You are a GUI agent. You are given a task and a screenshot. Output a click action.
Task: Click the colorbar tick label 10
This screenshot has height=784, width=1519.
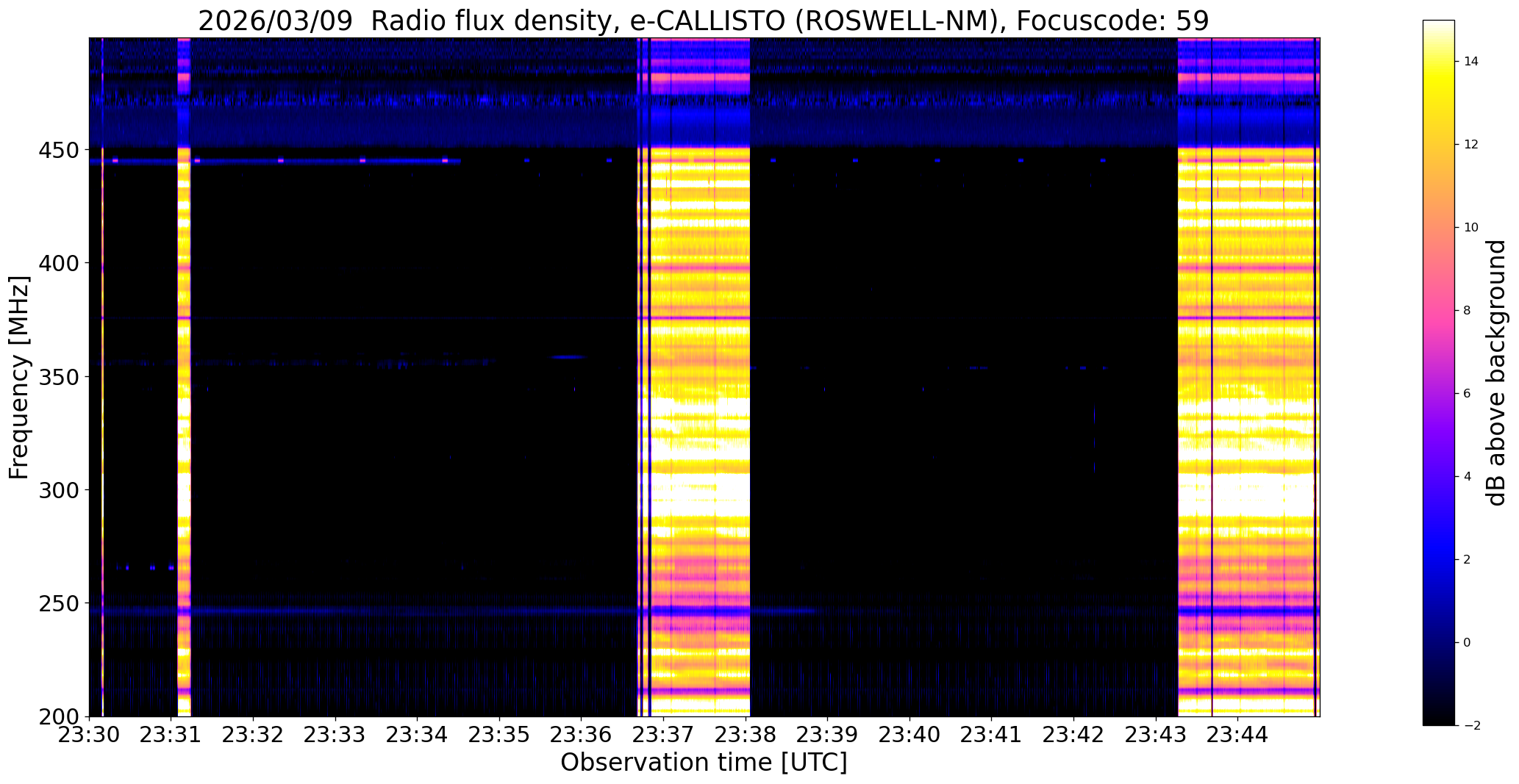coord(1471,228)
